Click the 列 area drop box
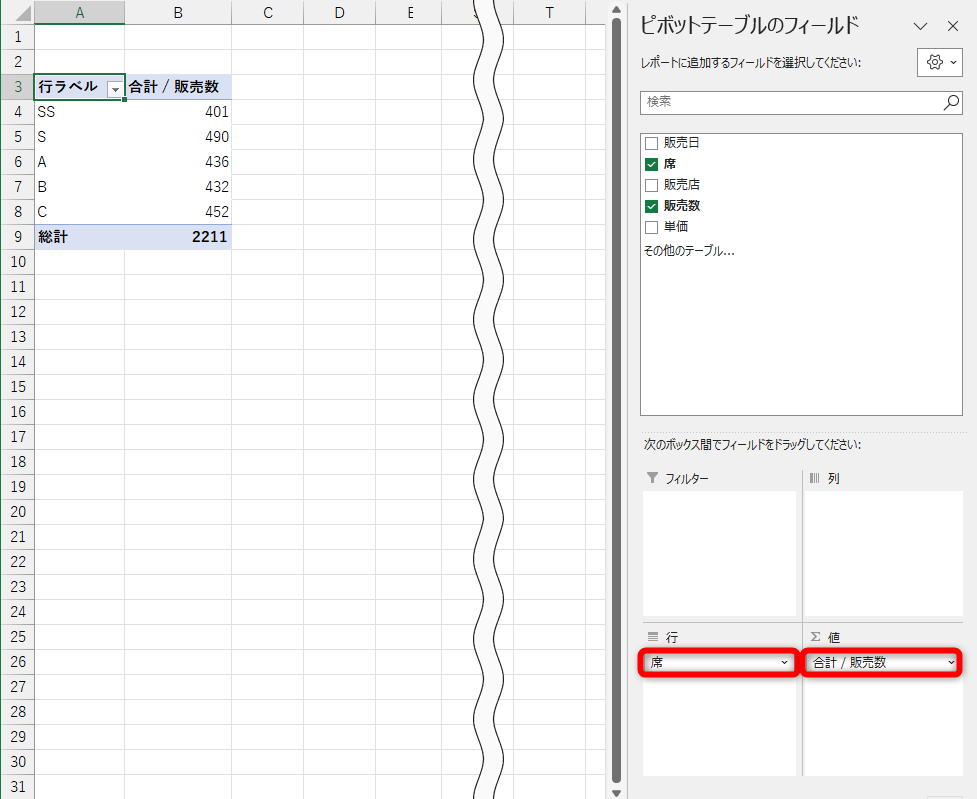The height and width of the screenshot is (799, 977). point(884,553)
